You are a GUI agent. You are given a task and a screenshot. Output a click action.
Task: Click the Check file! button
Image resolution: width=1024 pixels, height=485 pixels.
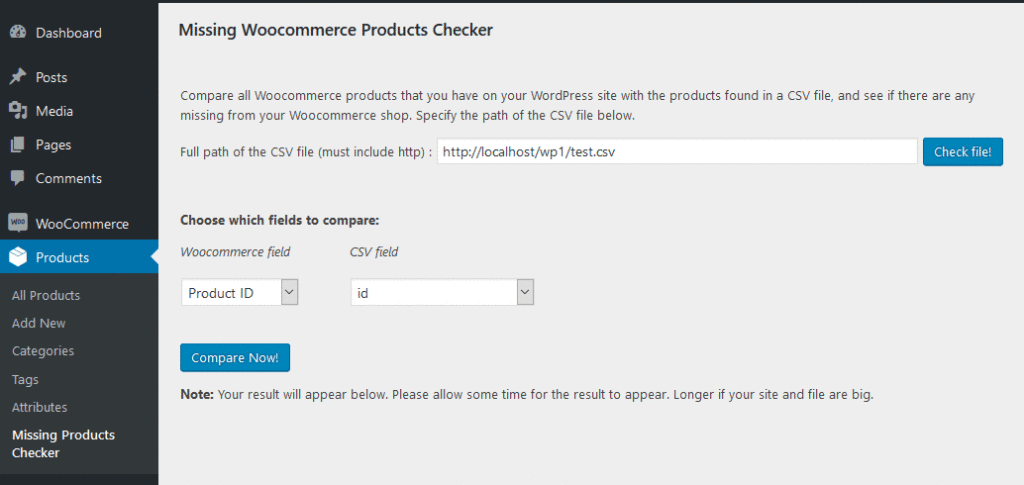(963, 152)
